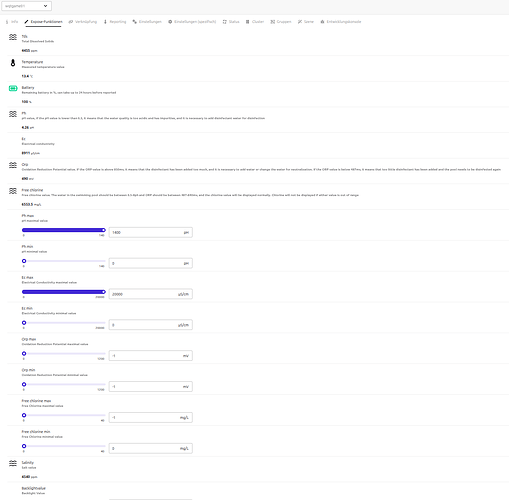This screenshot has height=500, width=509.
Task: Select the Einstellungen (spezifisch) gear tab
Action: (192, 22)
